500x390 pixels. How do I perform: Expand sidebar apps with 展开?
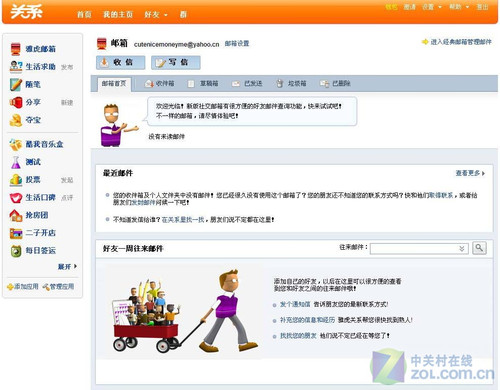(67, 267)
